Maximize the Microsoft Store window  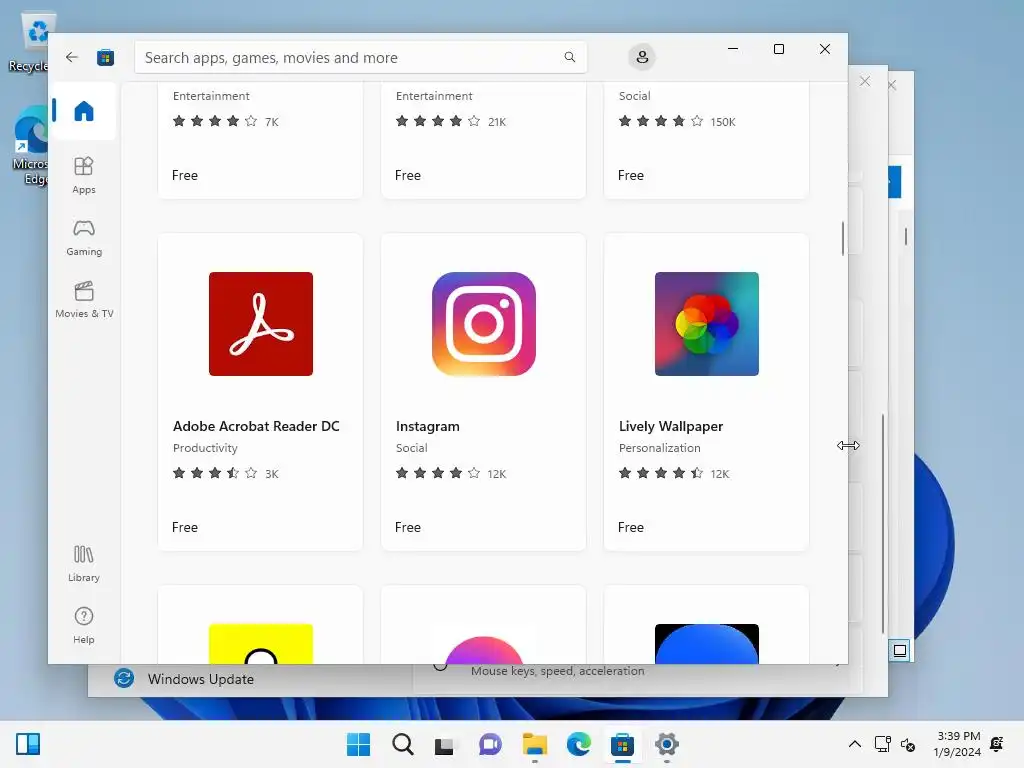coord(778,49)
